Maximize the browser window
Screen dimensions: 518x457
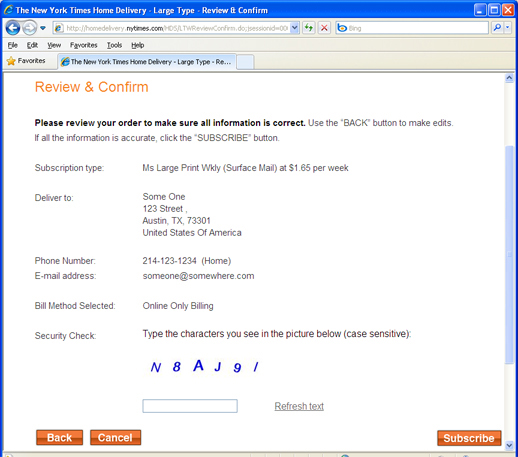coord(494,10)
